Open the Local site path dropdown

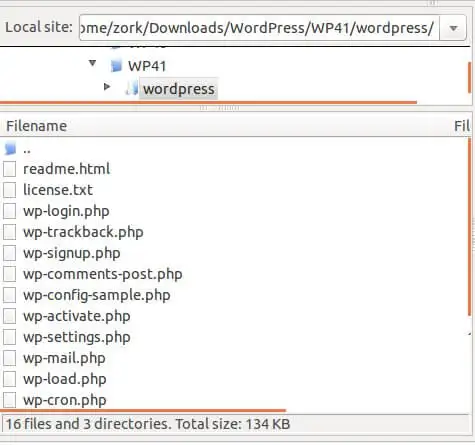pos(453,28)
